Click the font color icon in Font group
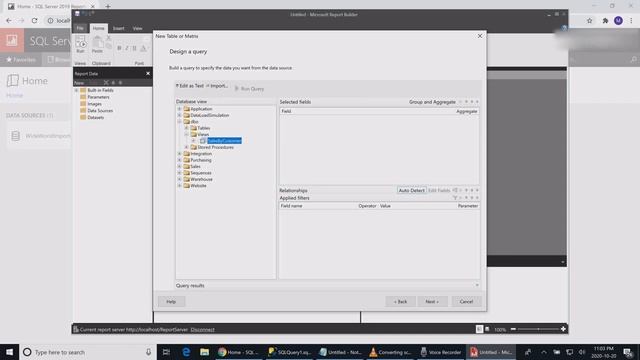 pos(143,48)
